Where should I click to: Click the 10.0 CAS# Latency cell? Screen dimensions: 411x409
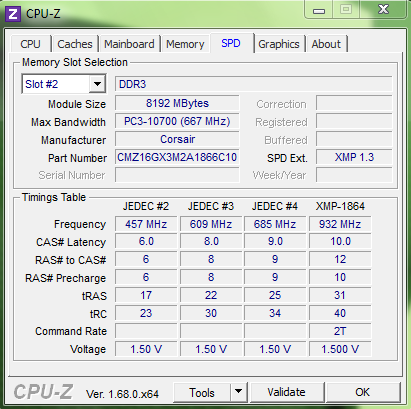[340, 241]
